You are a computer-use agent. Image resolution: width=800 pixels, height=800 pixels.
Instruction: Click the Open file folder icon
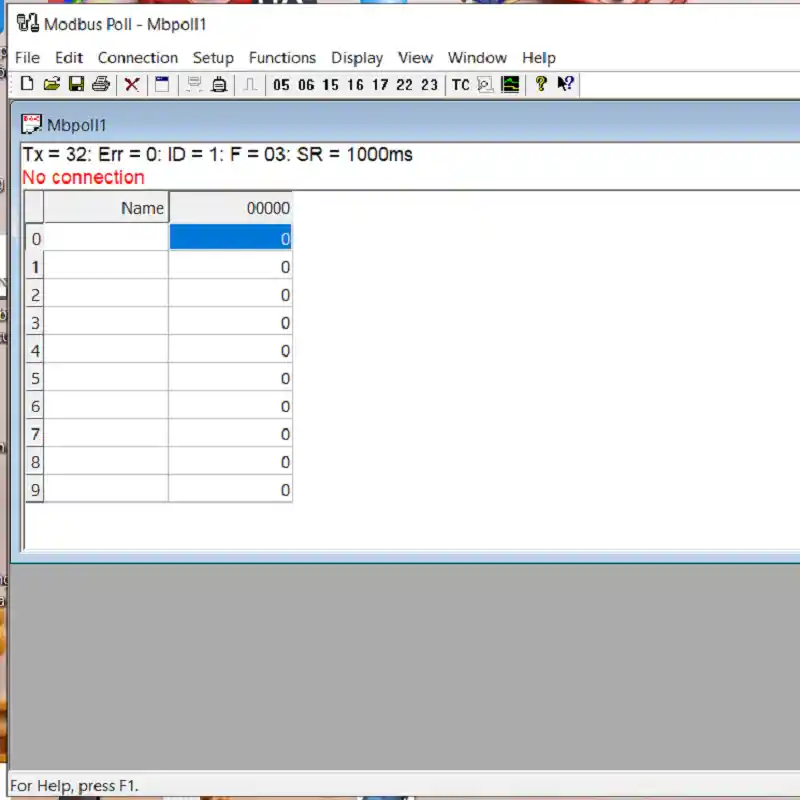[x=52, y=84]
